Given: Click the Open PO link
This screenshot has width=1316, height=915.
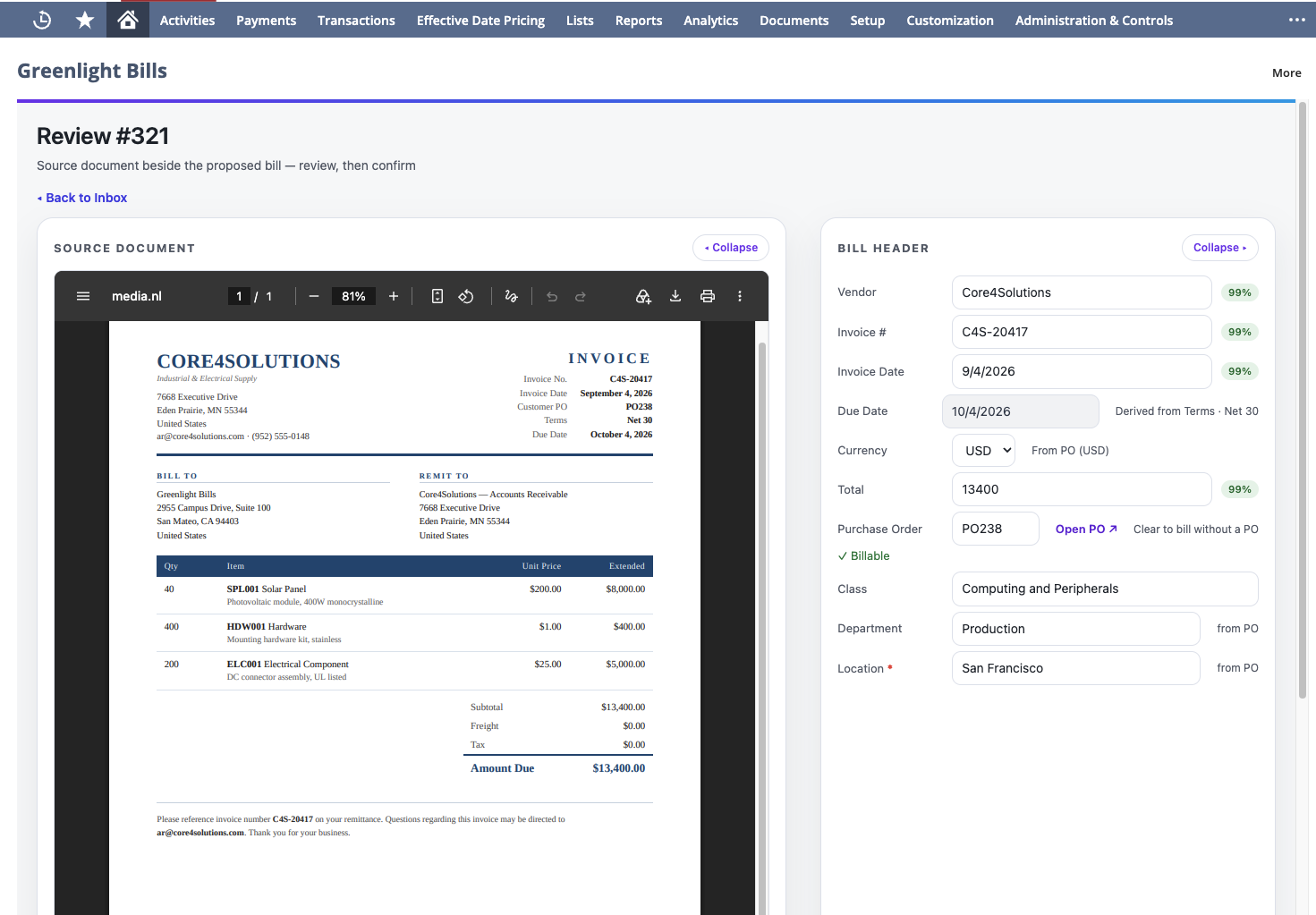Looking at the screenshot, I should [1086, 529].
